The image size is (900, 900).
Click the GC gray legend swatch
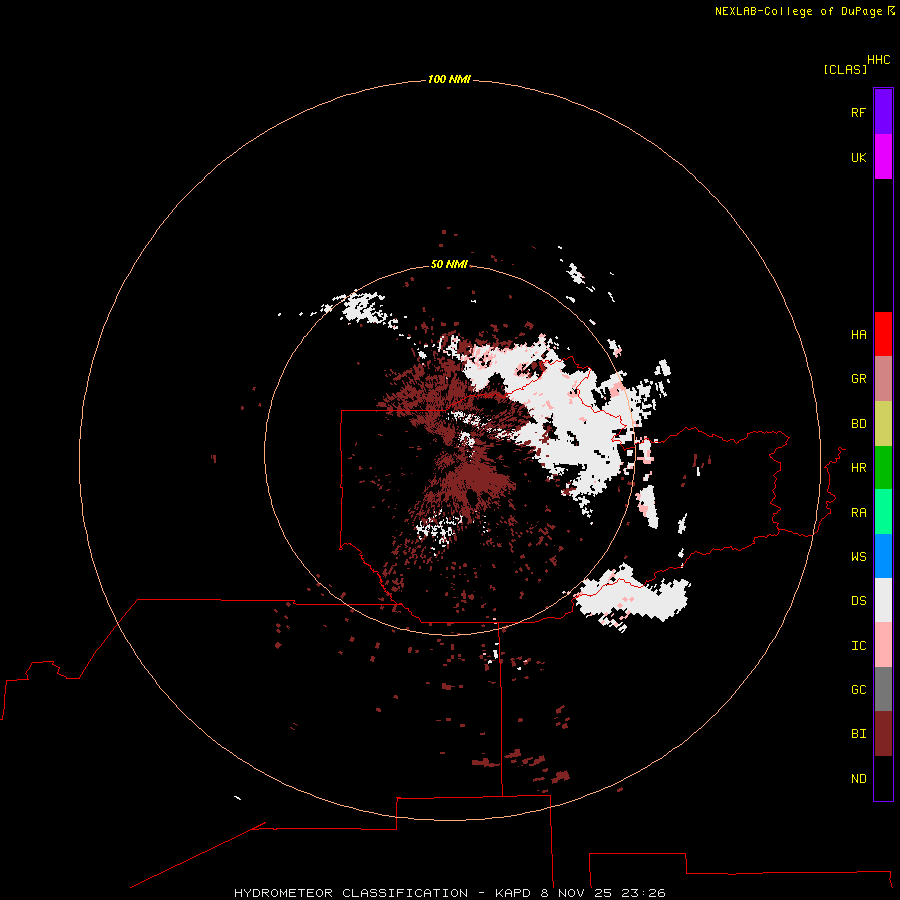tap(883, 689)
